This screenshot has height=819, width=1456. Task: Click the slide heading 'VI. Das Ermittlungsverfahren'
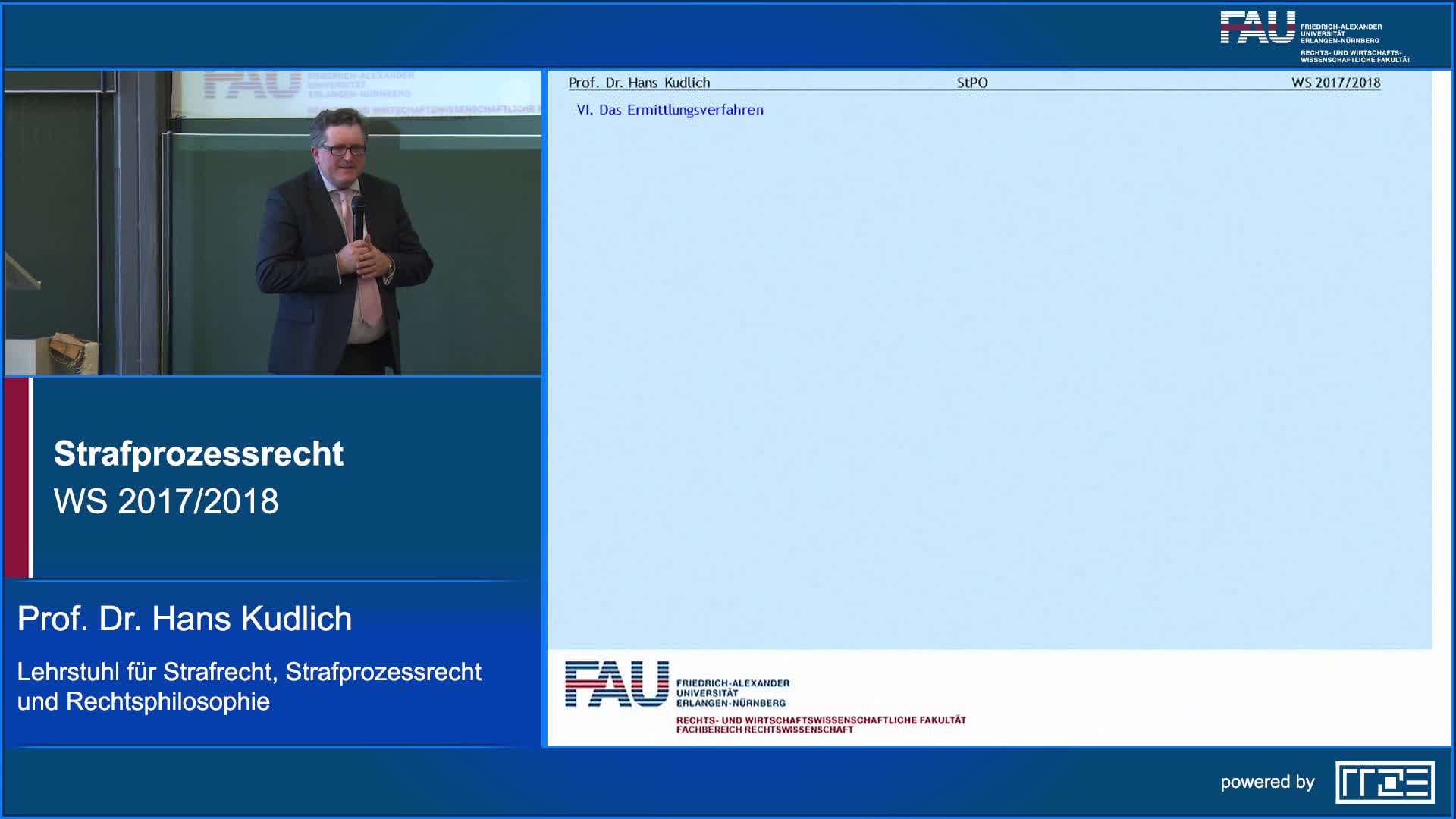pos(670,110)
